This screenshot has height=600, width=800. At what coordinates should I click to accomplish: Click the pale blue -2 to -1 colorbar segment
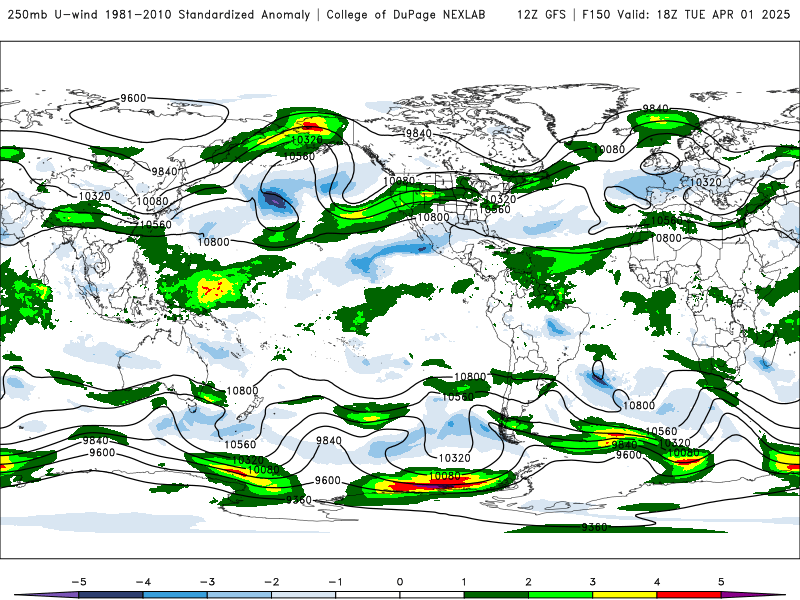[x=304, y=595]
